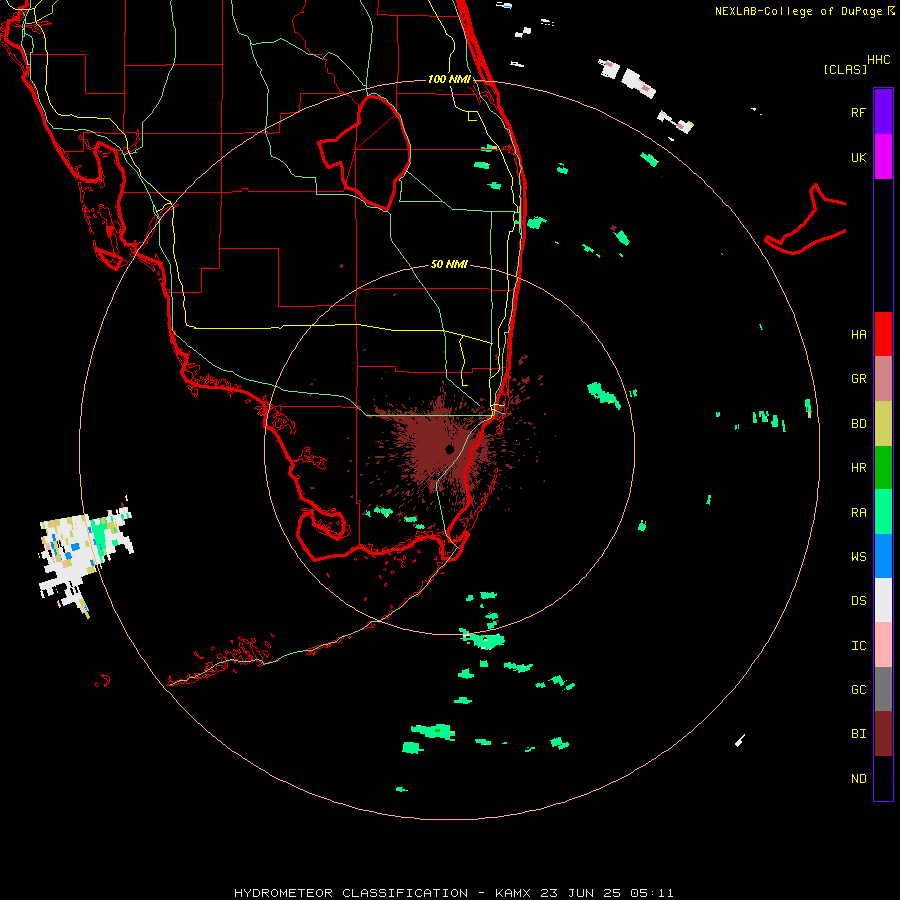Click the KAMX radar site center dot
Image resolution: width=900 pixels, height=900 pixels.
pyautogui.click(x=449, y=449)
